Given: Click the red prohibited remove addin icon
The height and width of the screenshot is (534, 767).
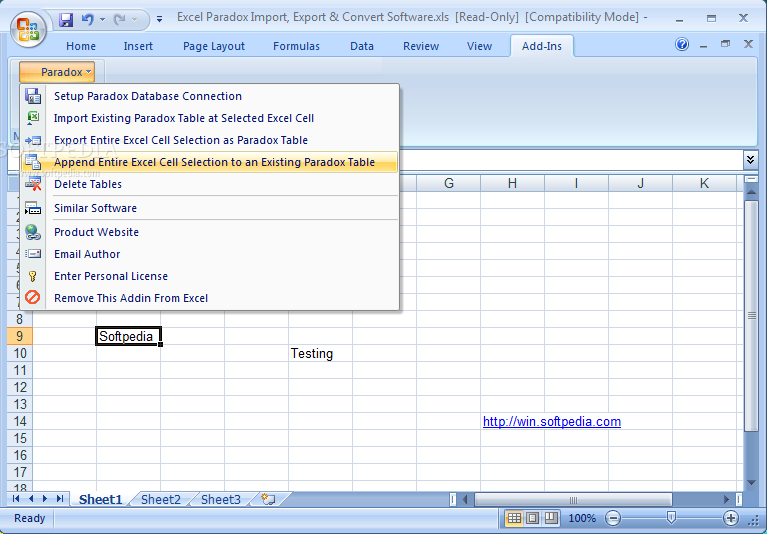Looking at the screenshot, I should click(33, 298).
